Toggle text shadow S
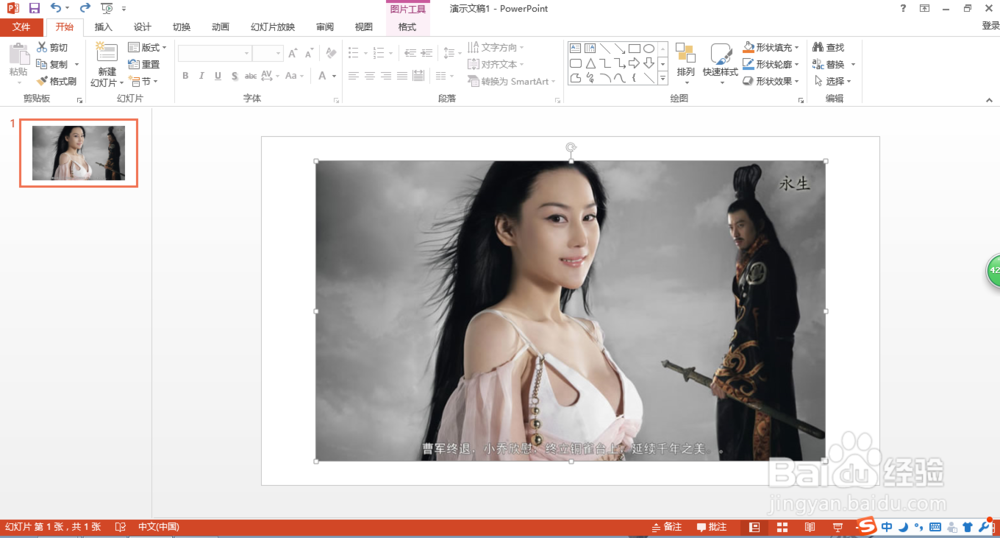The width and height of the screenshot is (1000, 538). click(235, 76)
